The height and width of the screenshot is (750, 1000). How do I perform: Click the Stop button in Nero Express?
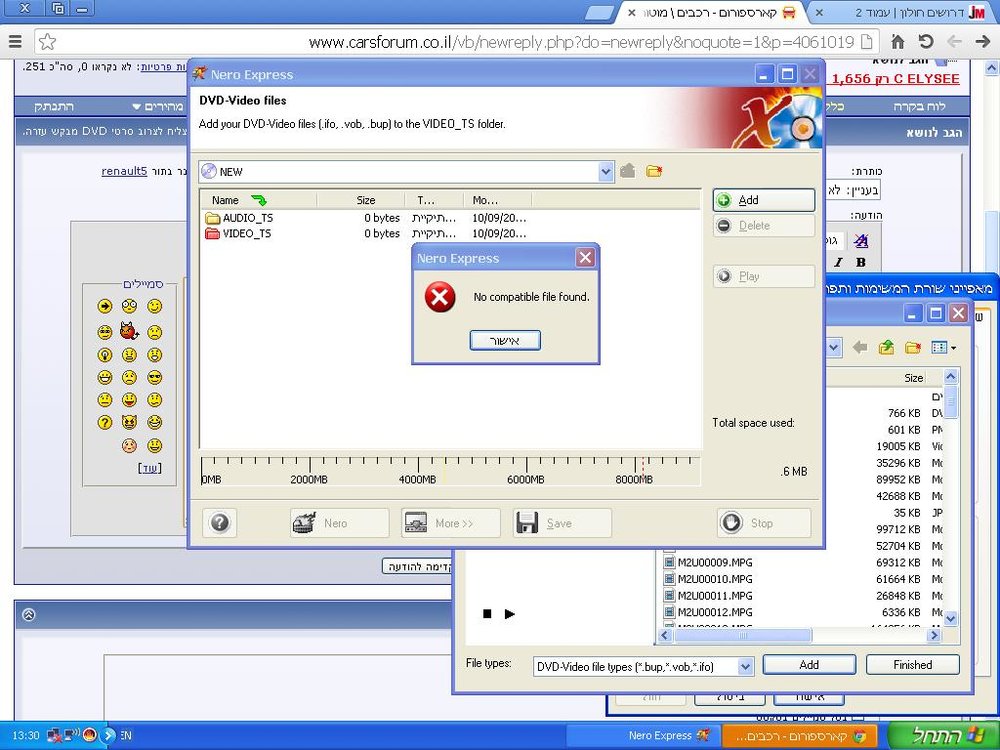coord(763,523)
